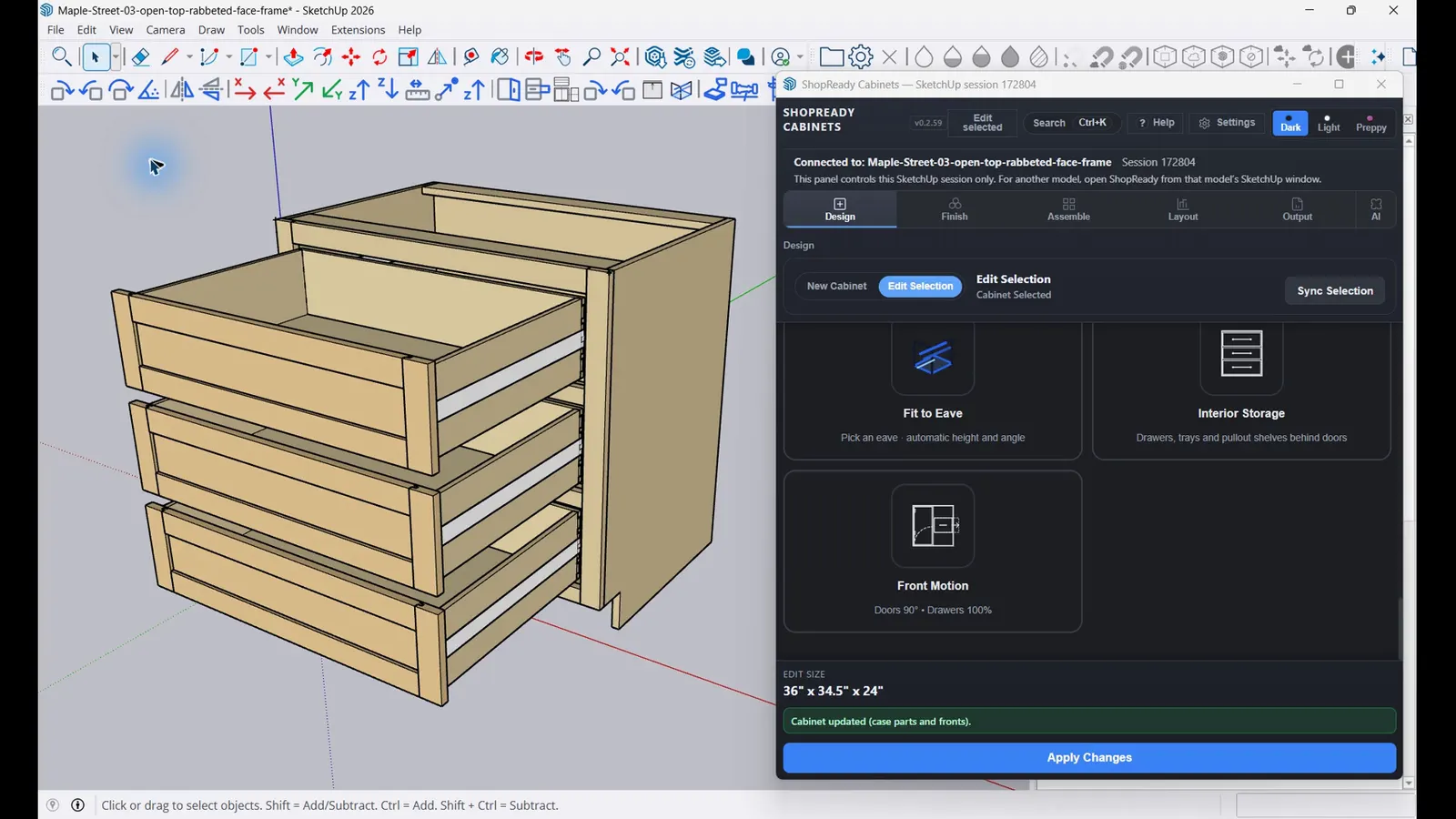The height and width of the screenshot is (819, 1456).
Task: Activate the Pan hand tool
Action: (x=563, y=57)
